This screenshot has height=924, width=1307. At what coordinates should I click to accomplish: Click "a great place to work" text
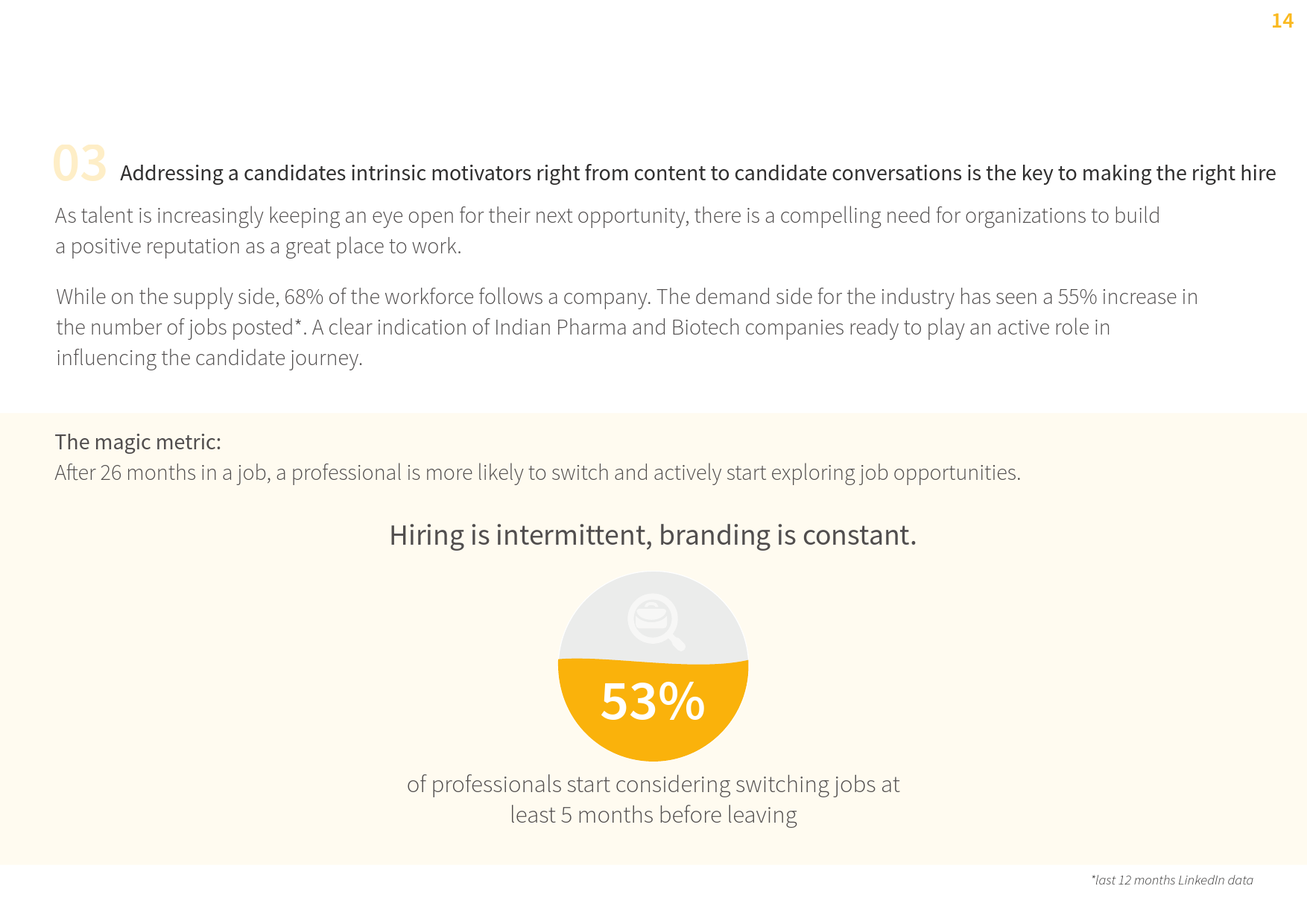(373, 247)
